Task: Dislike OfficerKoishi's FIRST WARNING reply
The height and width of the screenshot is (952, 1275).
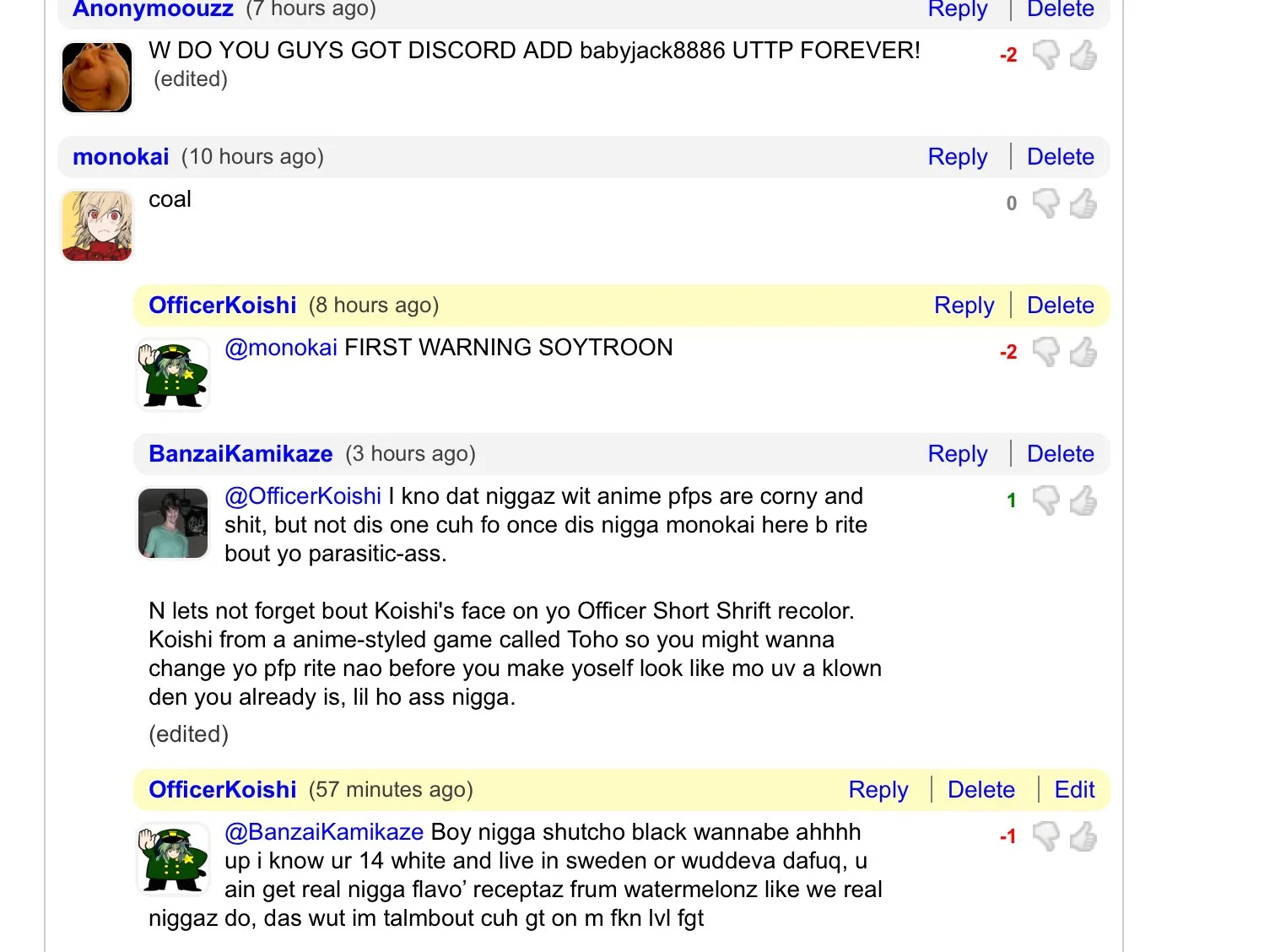Action: pos(1046,352)
